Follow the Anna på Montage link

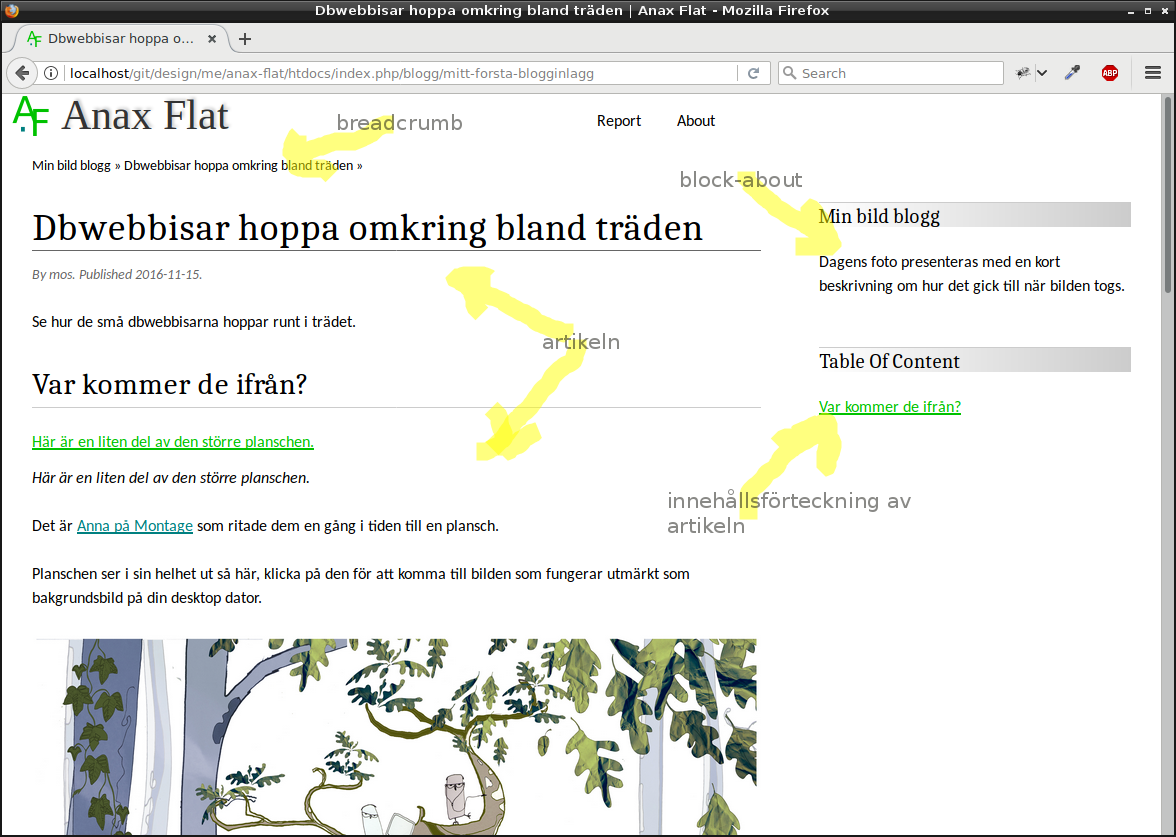point(135,526)
